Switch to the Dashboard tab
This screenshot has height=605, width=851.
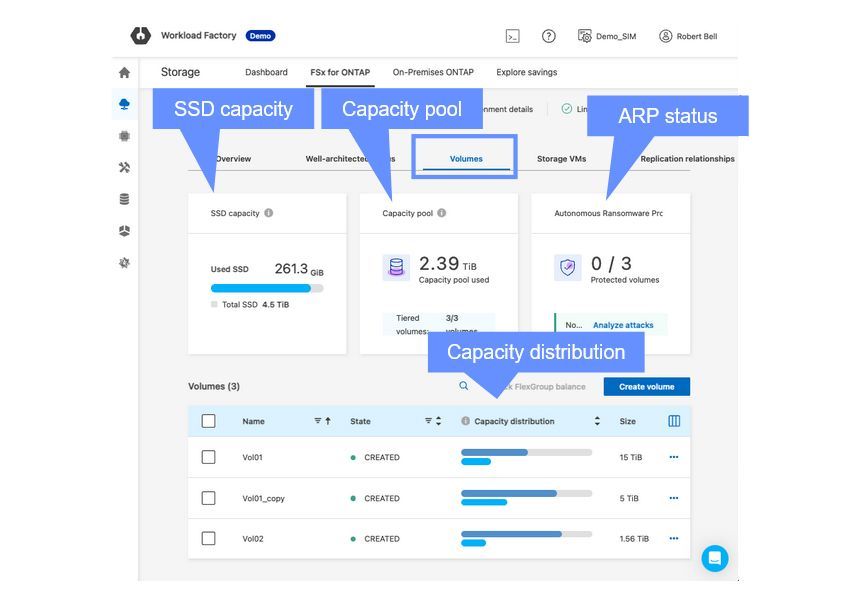266,72
